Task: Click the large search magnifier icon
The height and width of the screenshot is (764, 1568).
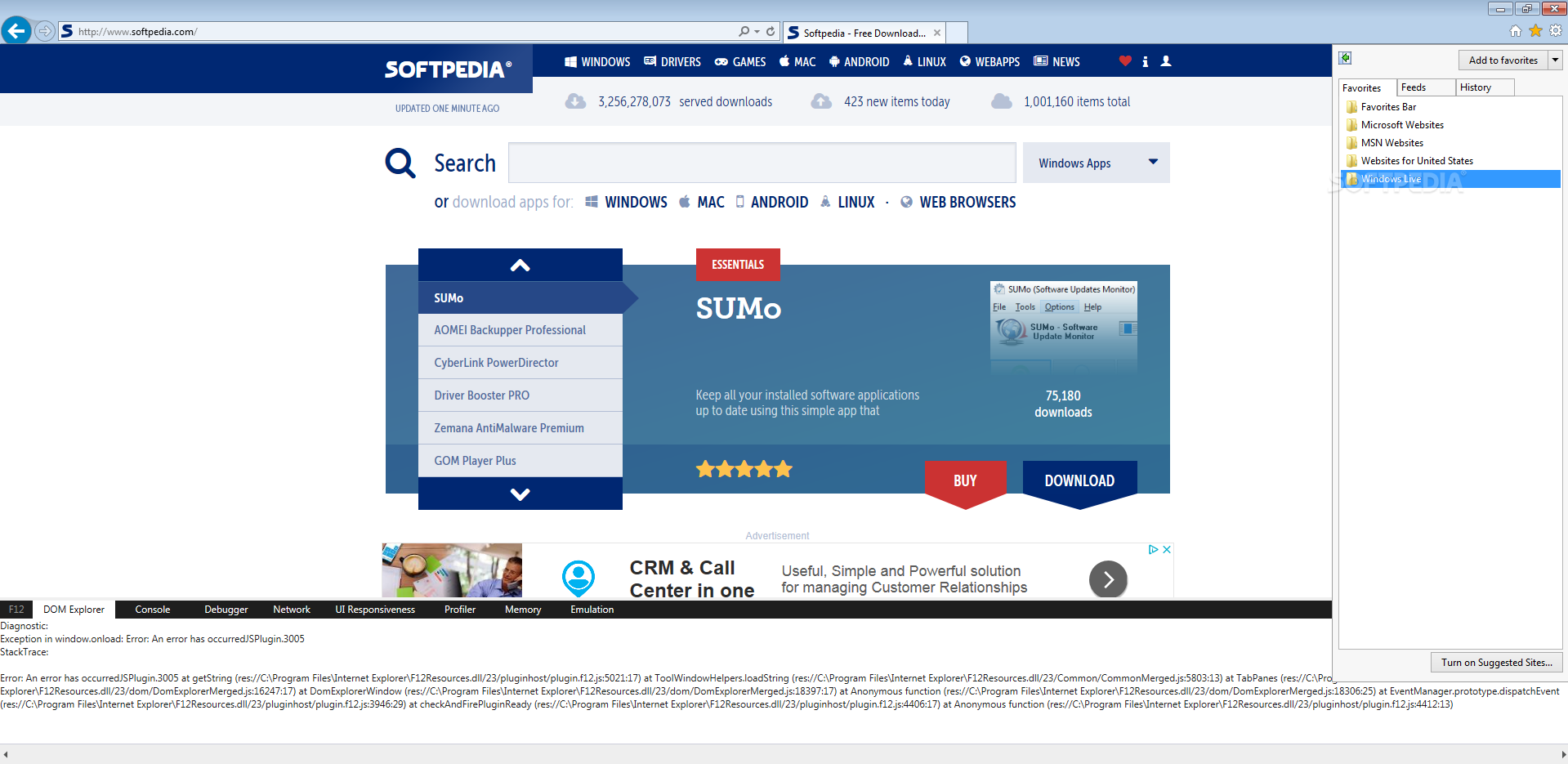Action: pyautogui.click(x=400, y=163)
